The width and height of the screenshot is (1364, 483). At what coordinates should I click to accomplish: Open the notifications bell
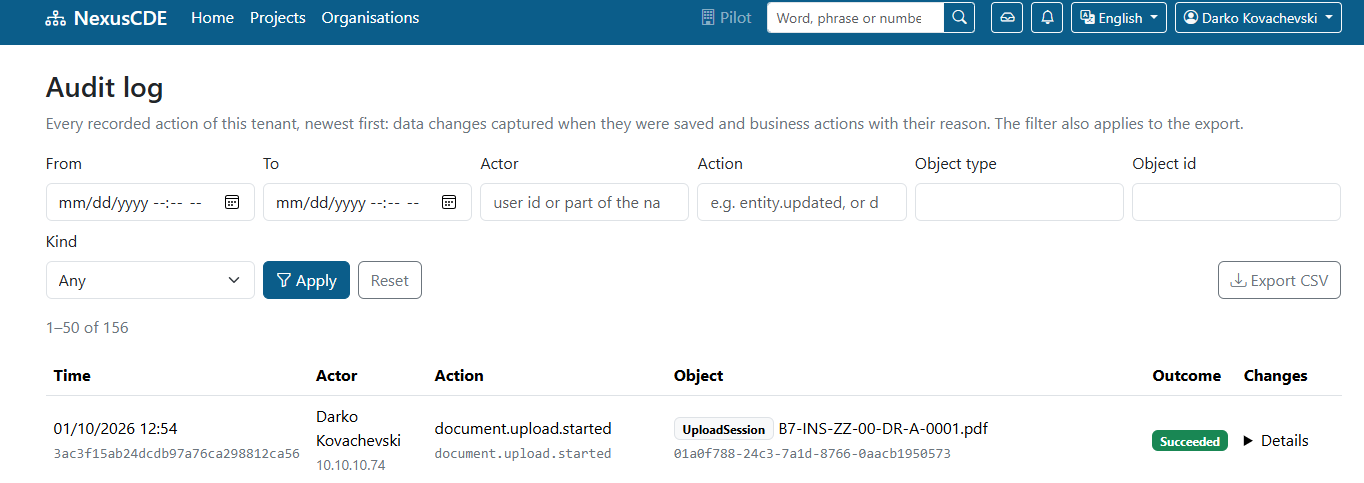pos(1047,18)
